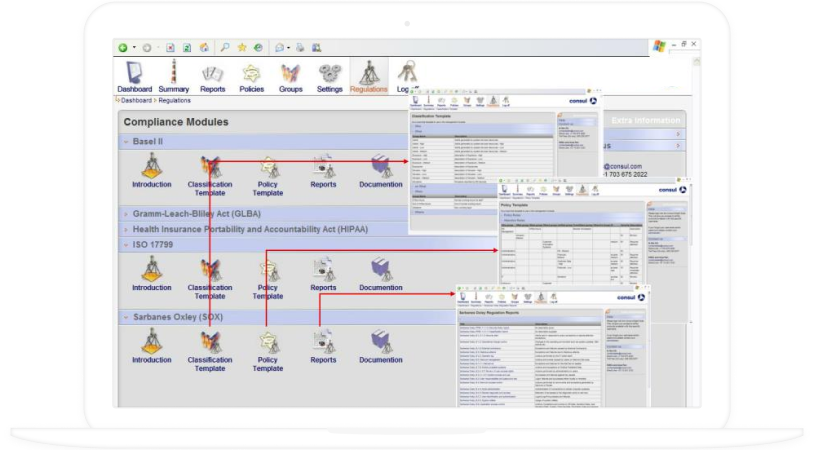This screenshot has width=814, height=450.
Task: Switch to the Reports toolbar tab
Action: 212,75
